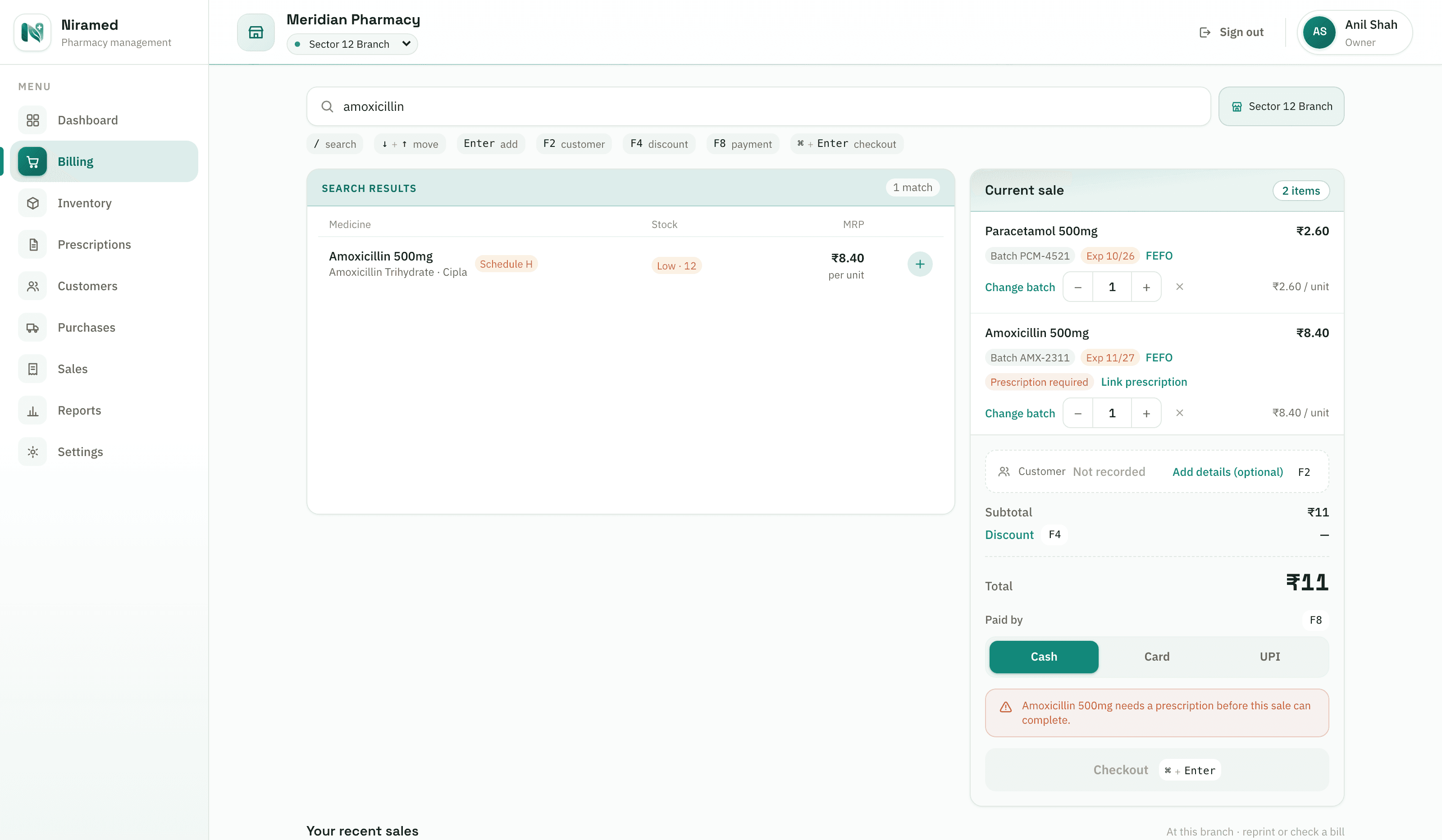1442x840 pixels.
Task: Click the Purchases truck icon
Action: 32,328
